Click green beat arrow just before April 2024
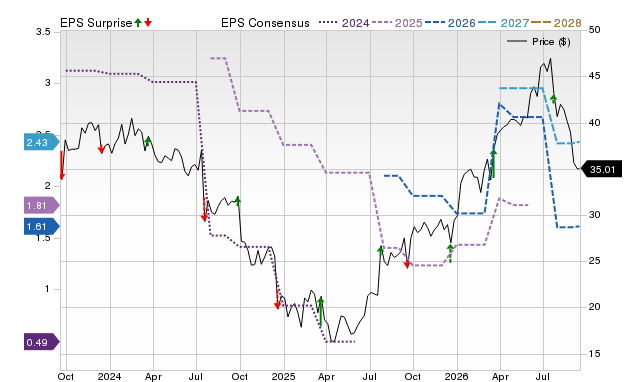The height and width of the screenshot is (382, 640). pyautogui.click(x=148, y=142)
